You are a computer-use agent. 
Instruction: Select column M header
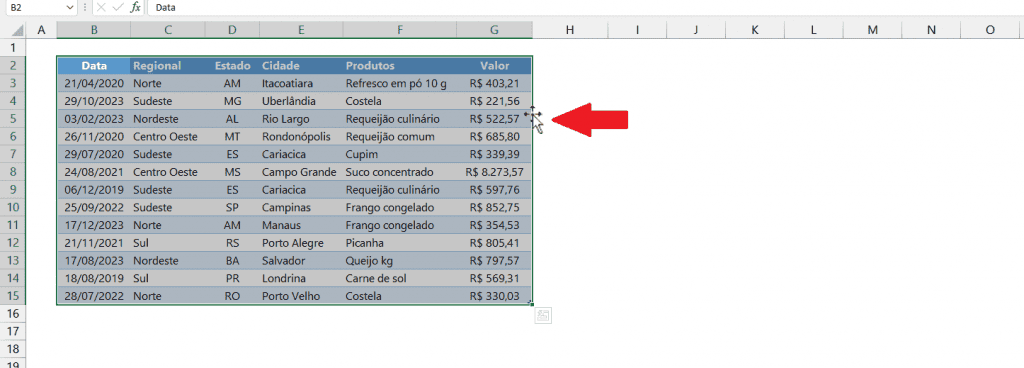pyautogui.click(x=872, y=29)
